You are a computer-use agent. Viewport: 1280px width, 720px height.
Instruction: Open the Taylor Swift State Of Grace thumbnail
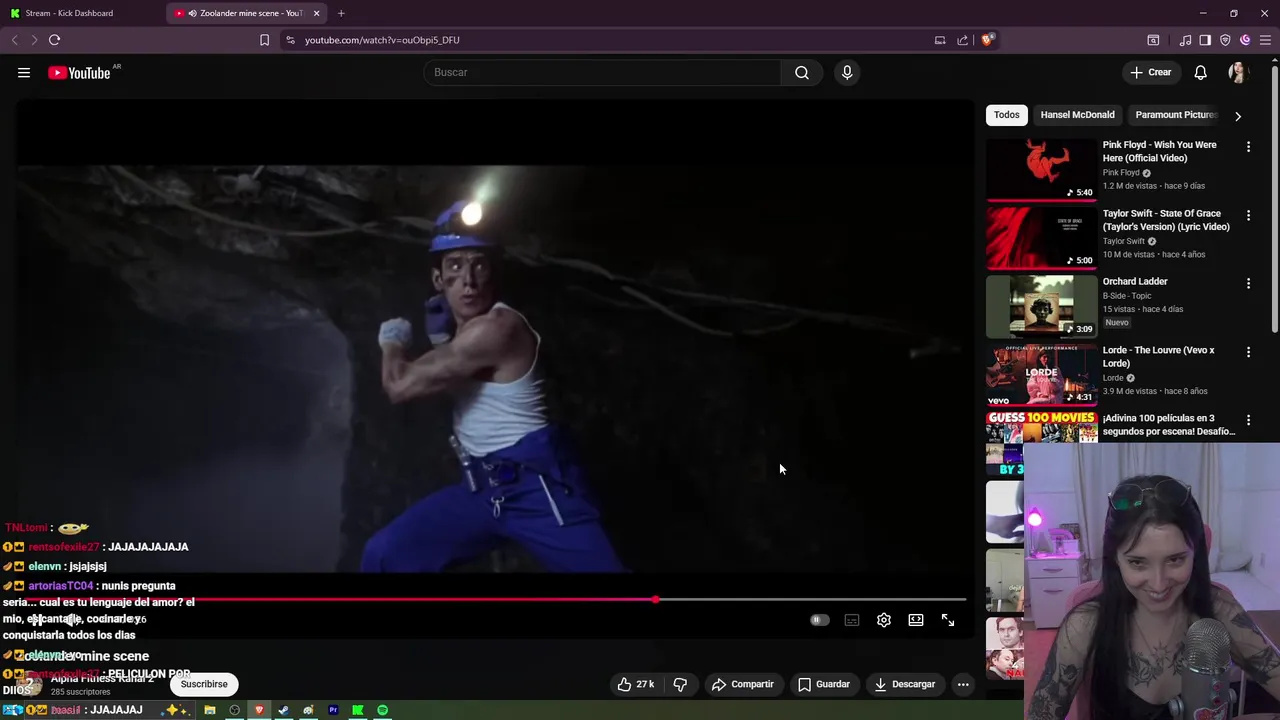pos(1041,238)
